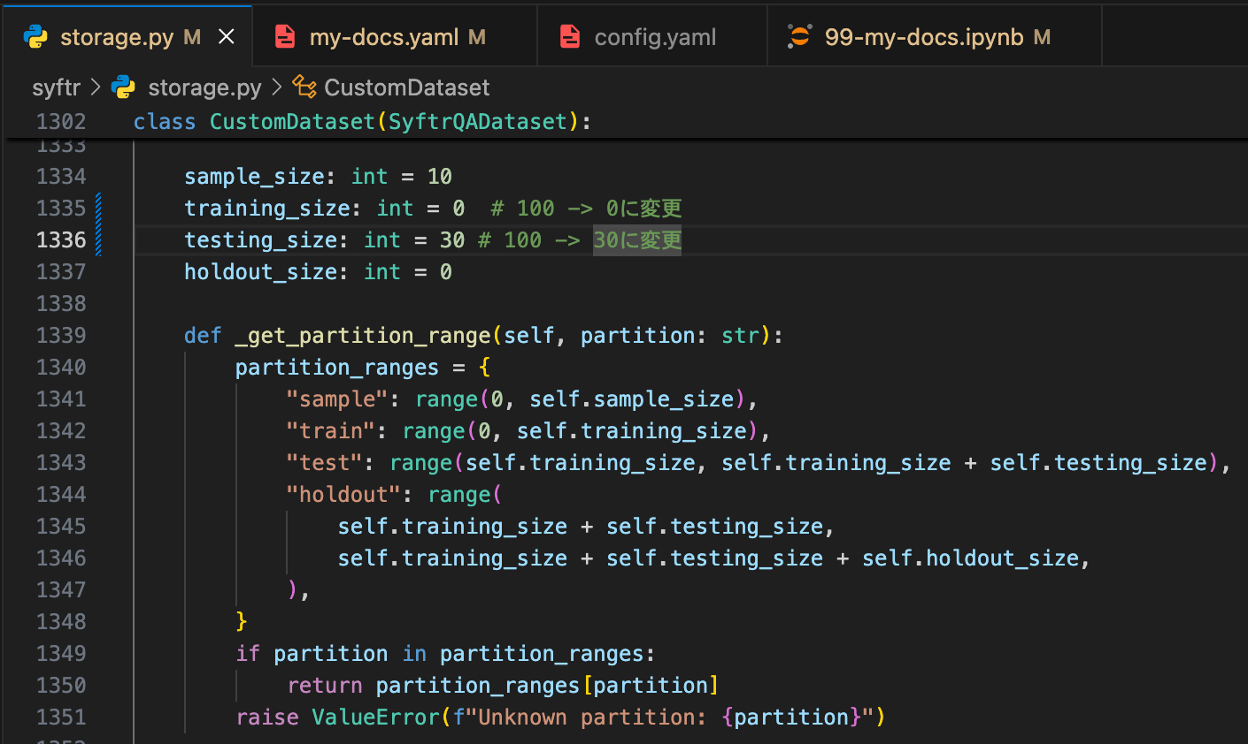
Task: Click the holdout_size variable on line 1337
Action: tap(260, 272)
